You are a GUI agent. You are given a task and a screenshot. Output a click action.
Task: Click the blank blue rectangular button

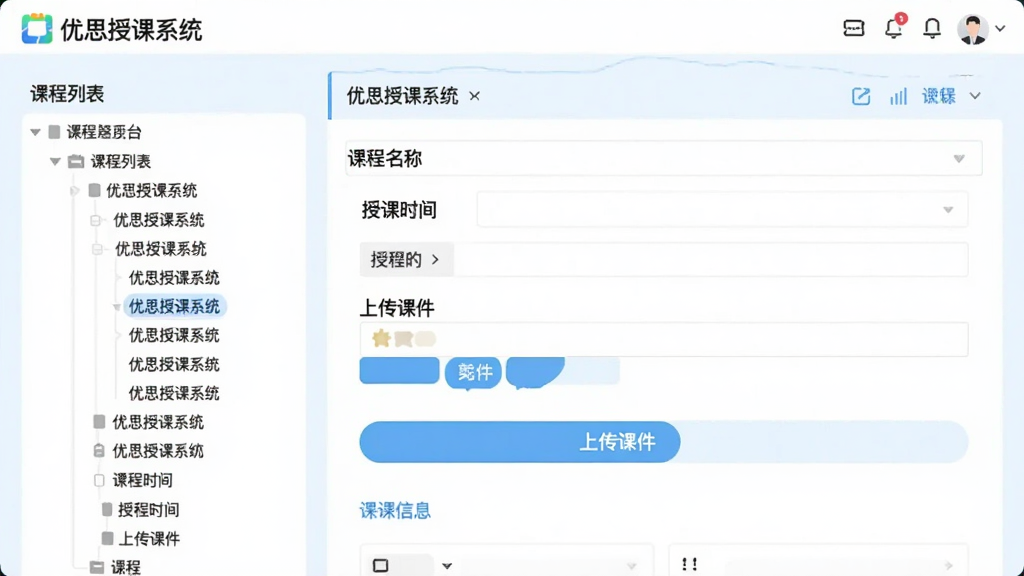pos(399,370)
